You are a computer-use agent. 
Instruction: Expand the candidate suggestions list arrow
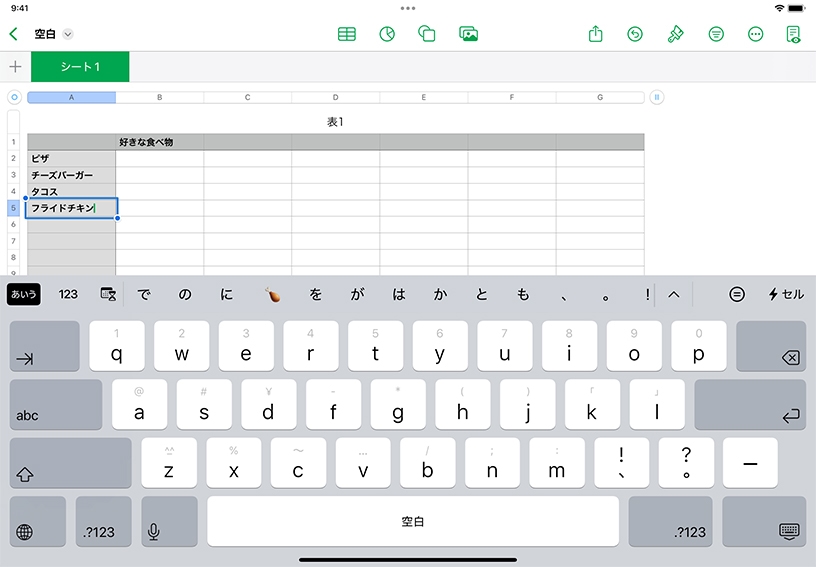(673, 294)
